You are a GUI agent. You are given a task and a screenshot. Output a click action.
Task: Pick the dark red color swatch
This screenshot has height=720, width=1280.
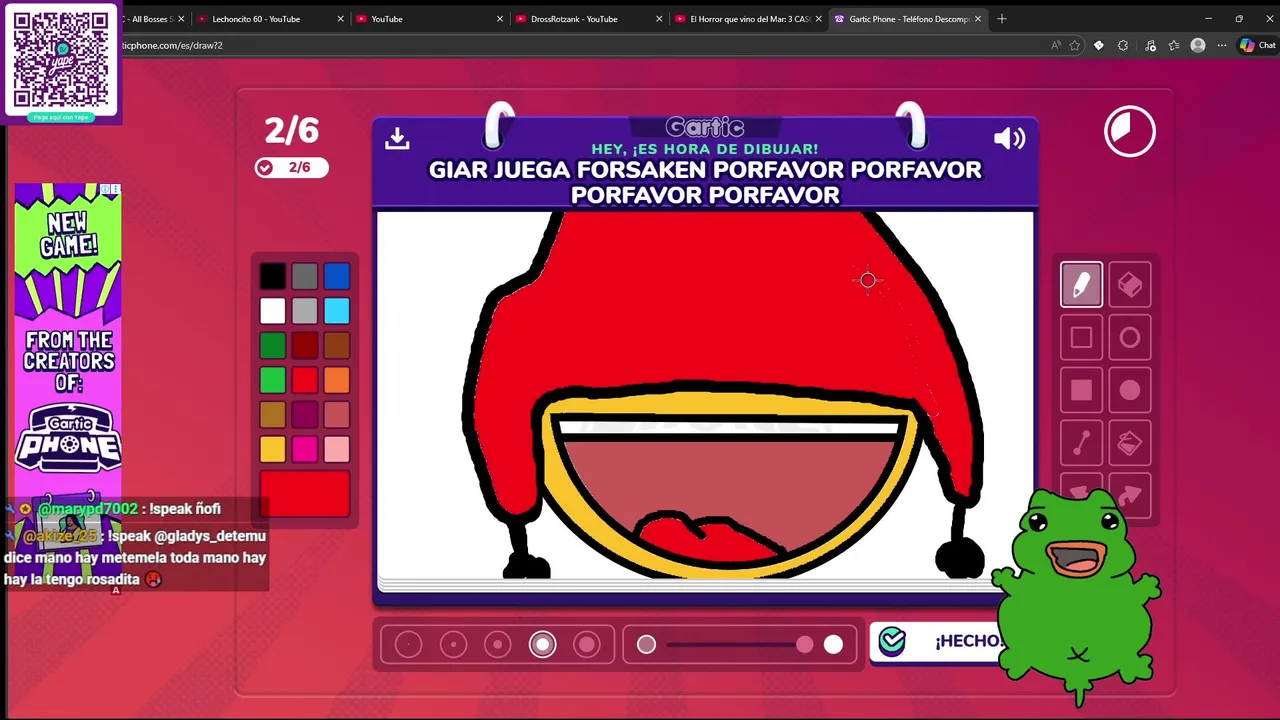(305, 346)
